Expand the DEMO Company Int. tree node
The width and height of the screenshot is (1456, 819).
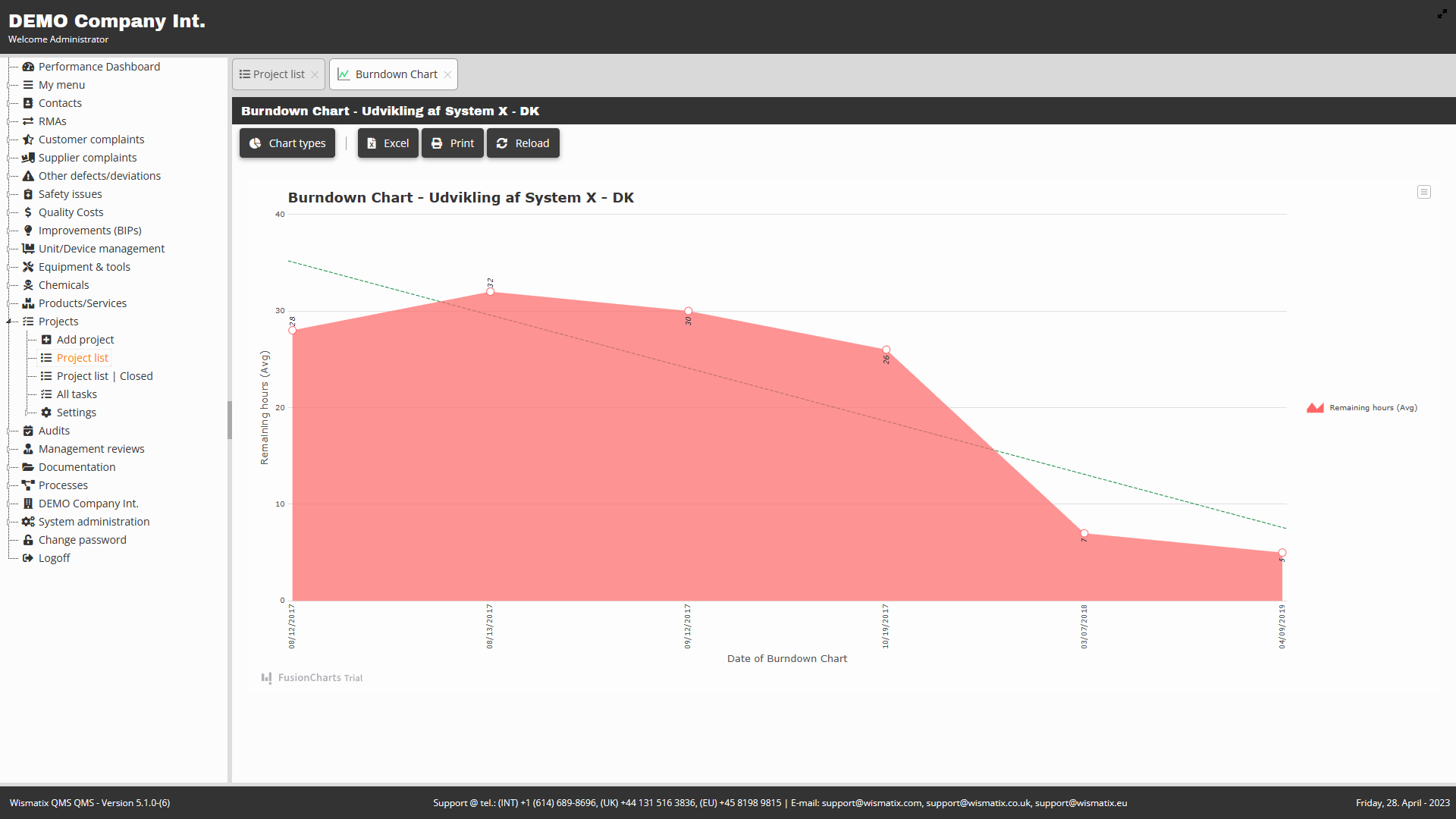tap(9, 504)
